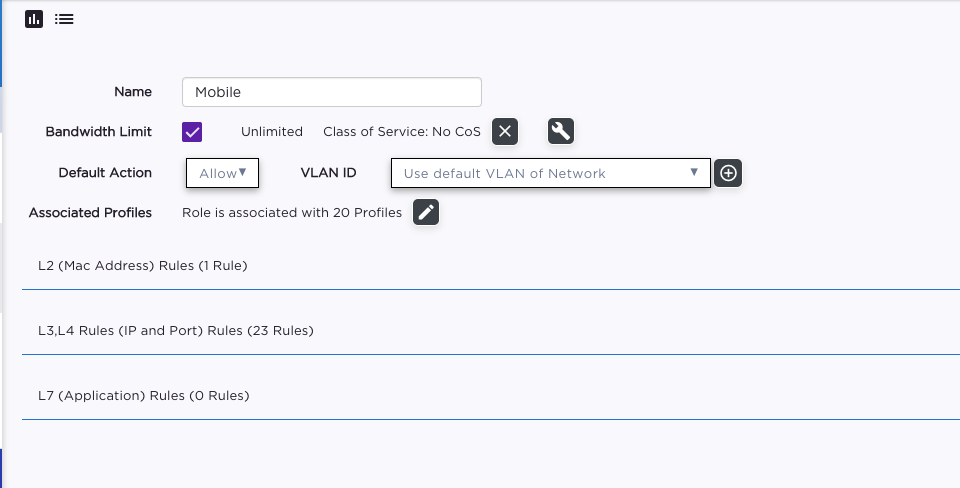Screen dimensions: 960x488
Task: Click the Unlimited bandwidth label
Action: pos(271,132)
